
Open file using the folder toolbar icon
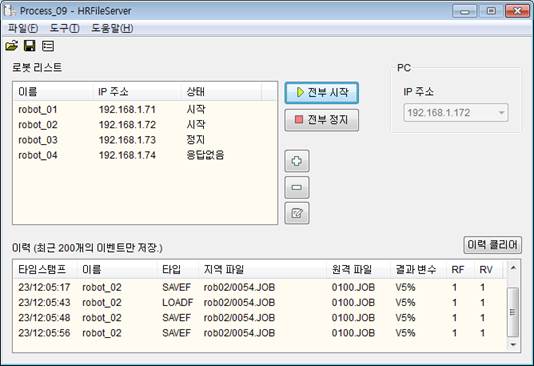[11, 46]
